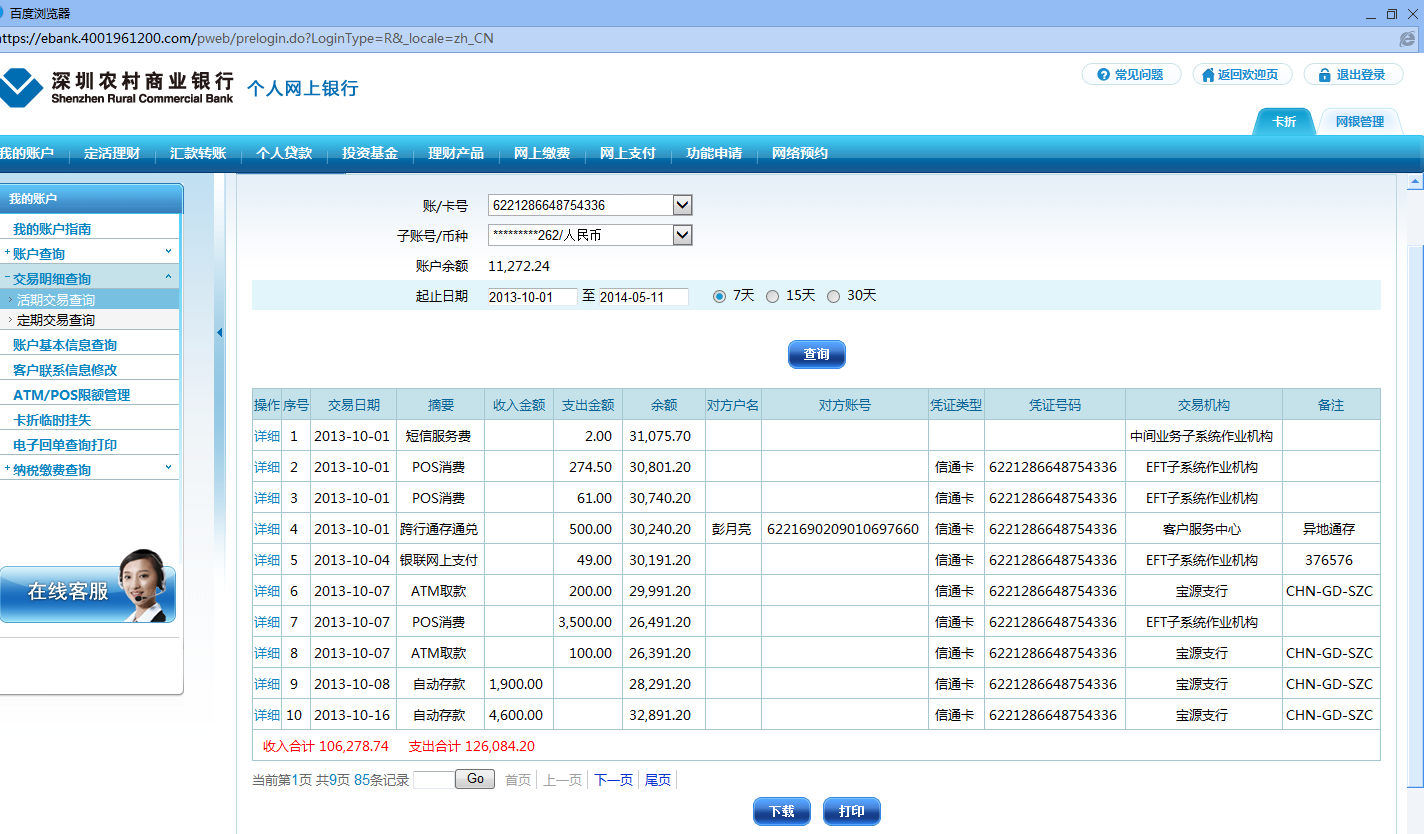Click the browser refresh icon in address bar
Viewport: 1424px width, 834px height.
coord(1407,39)
